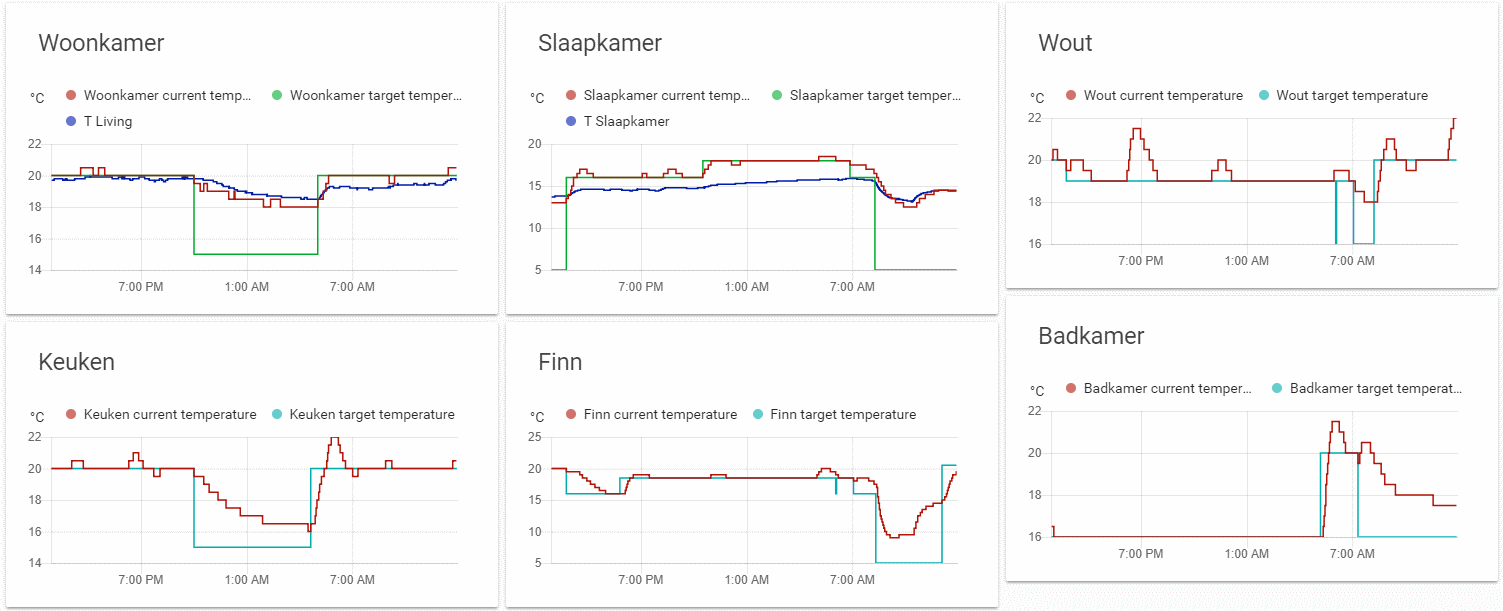Click the Wout card title

click(1065, 43)
